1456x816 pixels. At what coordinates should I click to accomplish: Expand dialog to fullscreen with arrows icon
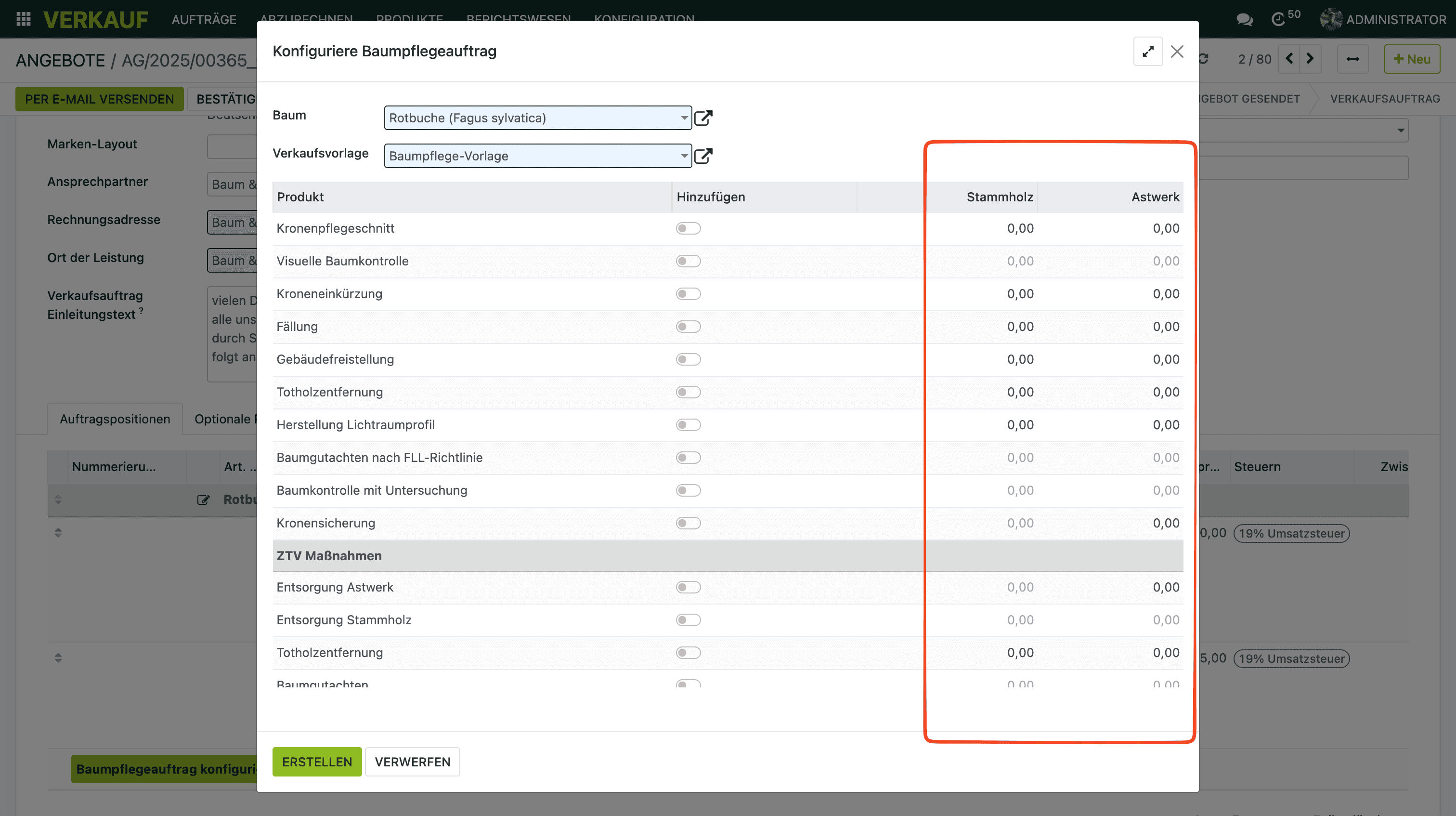[1147, 52]
